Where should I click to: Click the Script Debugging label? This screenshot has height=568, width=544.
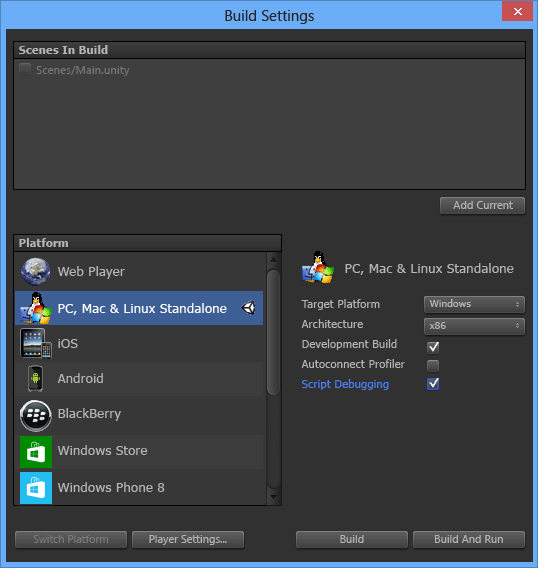345,384
